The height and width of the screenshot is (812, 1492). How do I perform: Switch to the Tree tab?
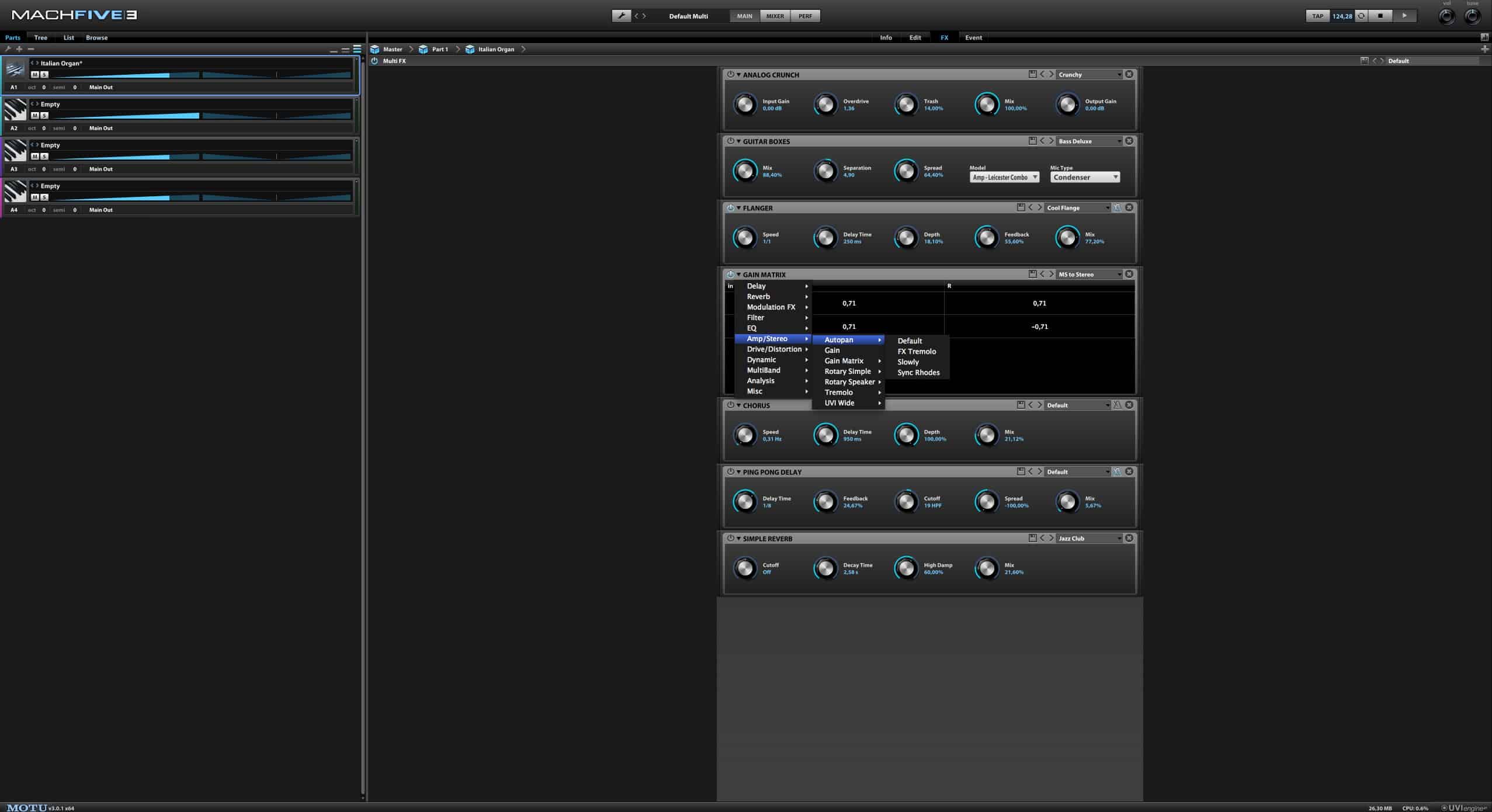40,37
